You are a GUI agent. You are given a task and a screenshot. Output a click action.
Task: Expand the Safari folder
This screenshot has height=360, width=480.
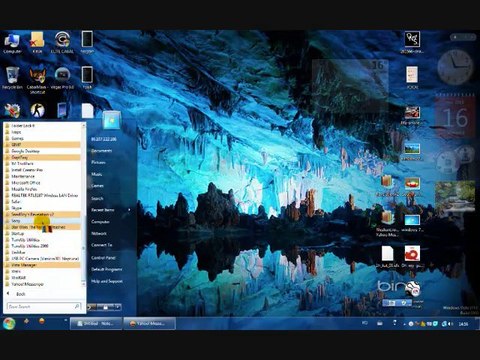tap(42, 202)
